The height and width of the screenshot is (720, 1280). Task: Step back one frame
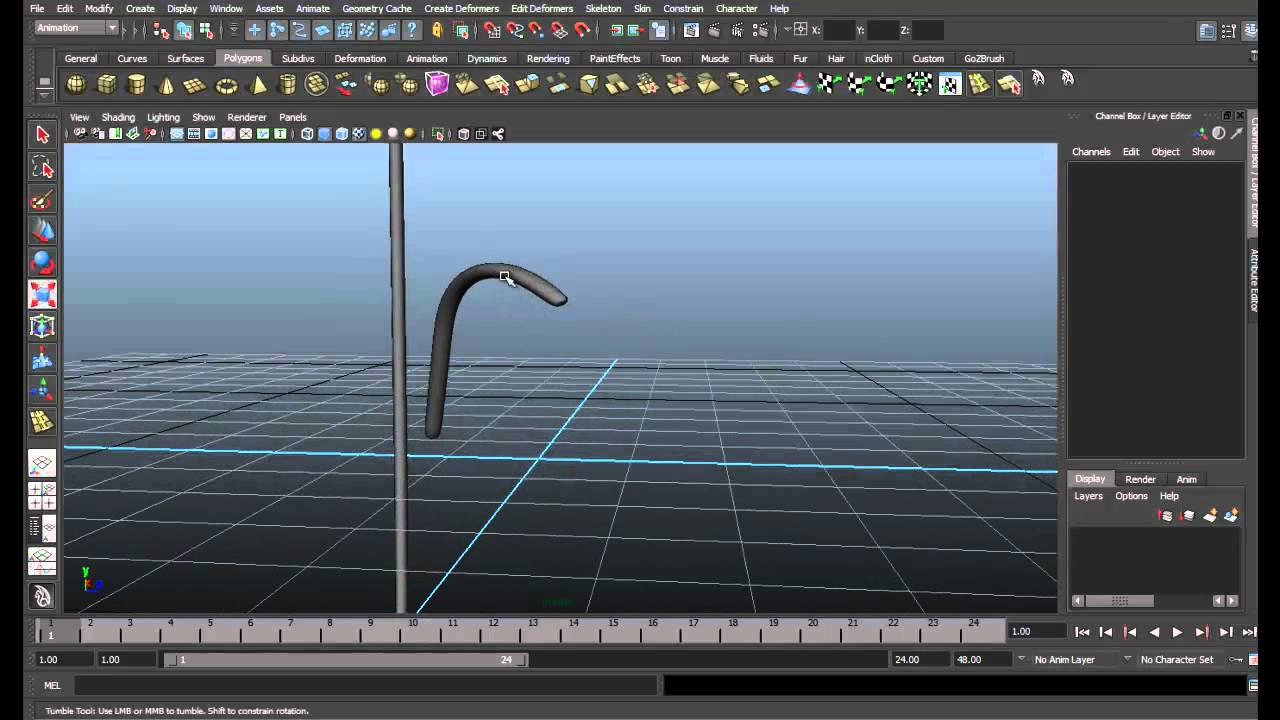(x=1106, y=632)
